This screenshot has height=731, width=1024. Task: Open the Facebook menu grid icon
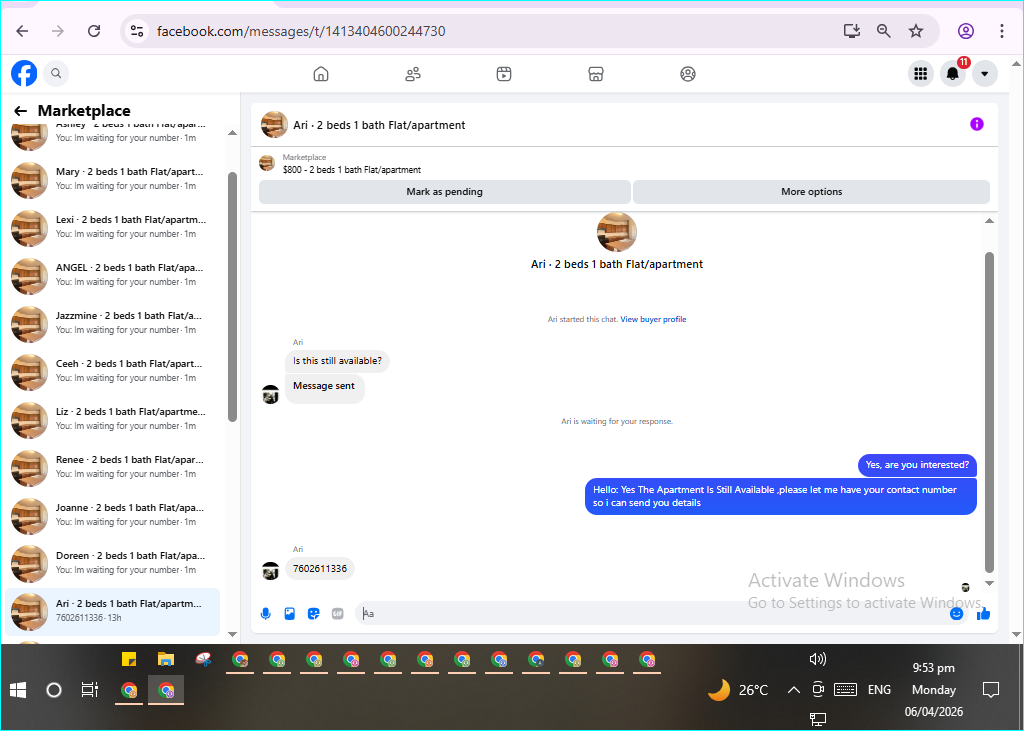(921, 74)
